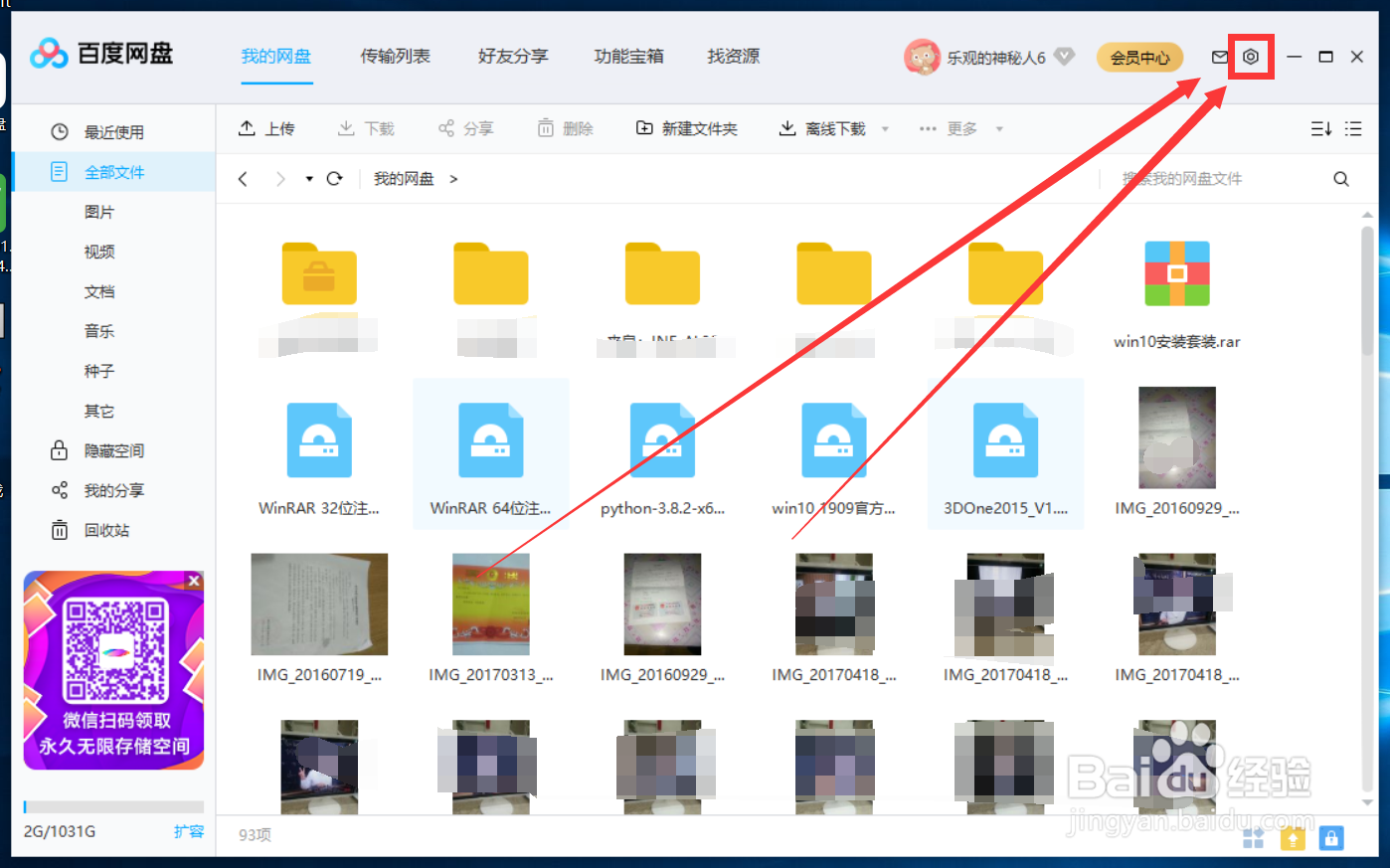Close the WeChat QR code ad

(194, 580)
